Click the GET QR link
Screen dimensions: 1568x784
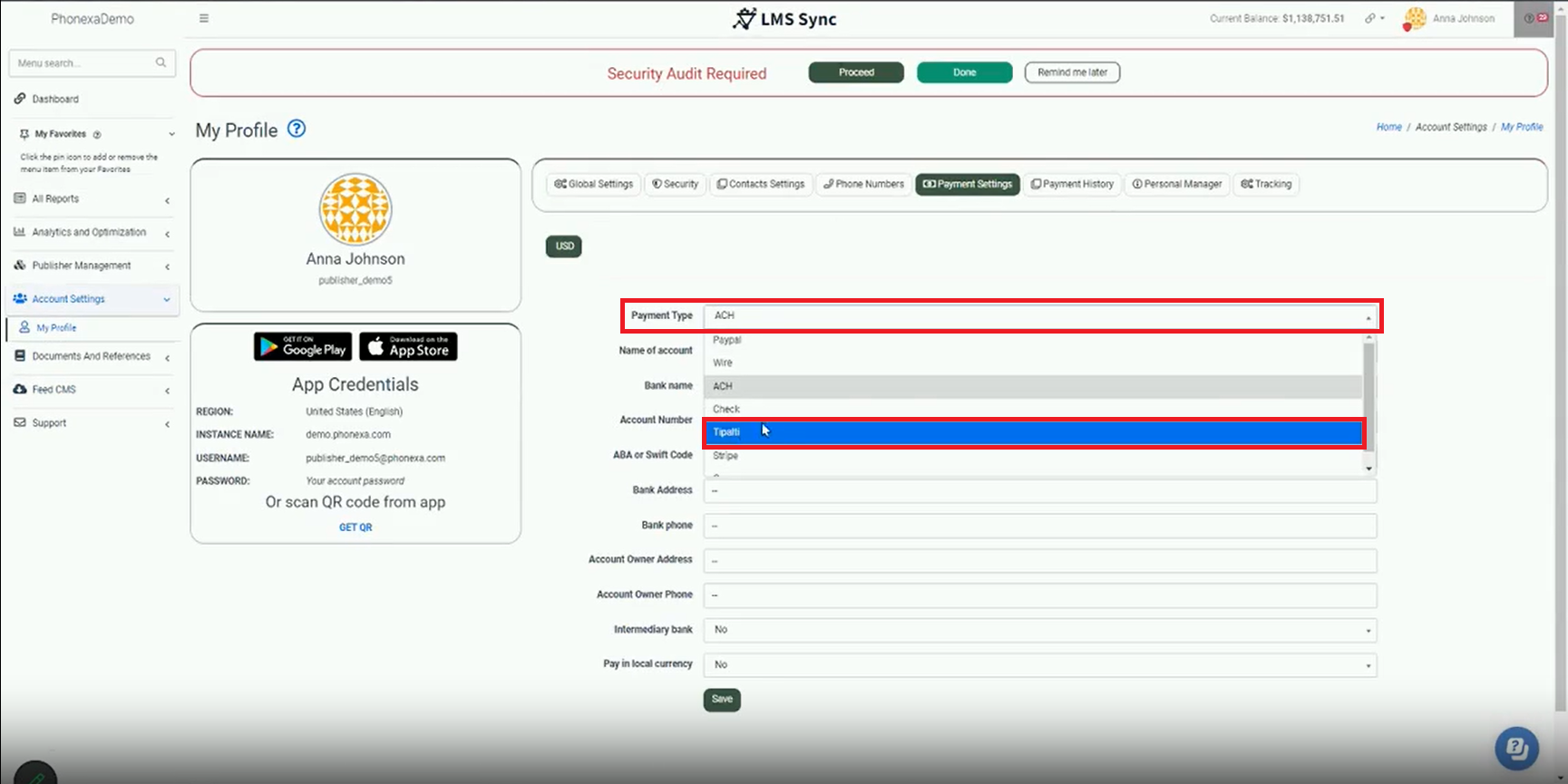click(355, 528)
